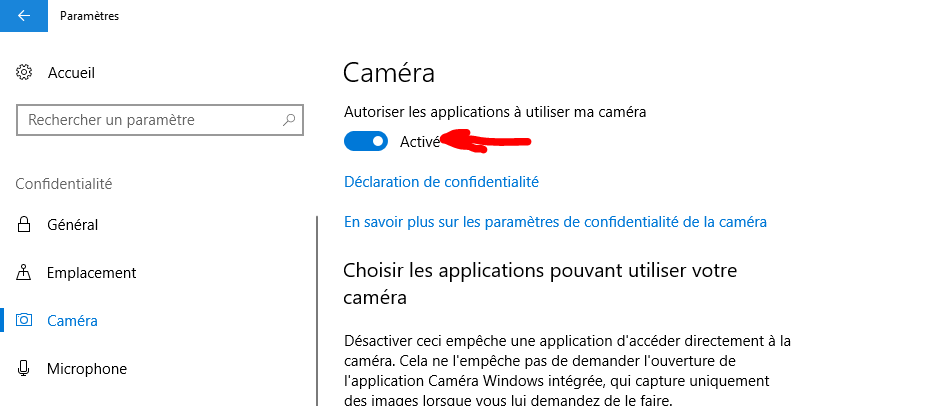The image size is (940, 406).
Task: Open En savoir plus sur les paramètres link
Action: point(555,222)
